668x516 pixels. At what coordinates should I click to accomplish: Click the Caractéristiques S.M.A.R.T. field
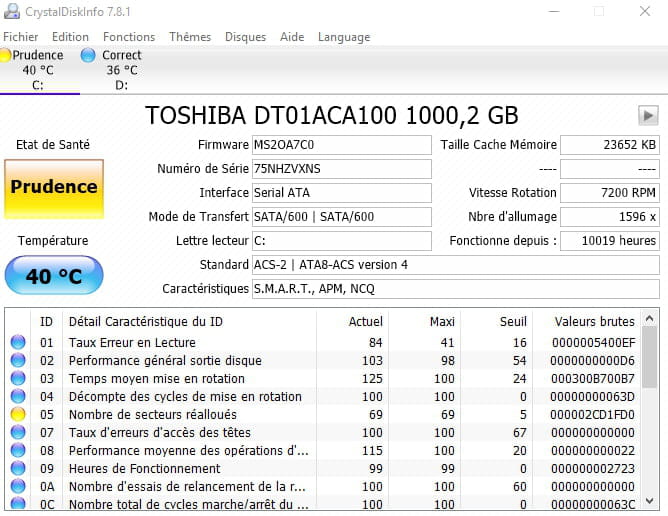(455, 289)
